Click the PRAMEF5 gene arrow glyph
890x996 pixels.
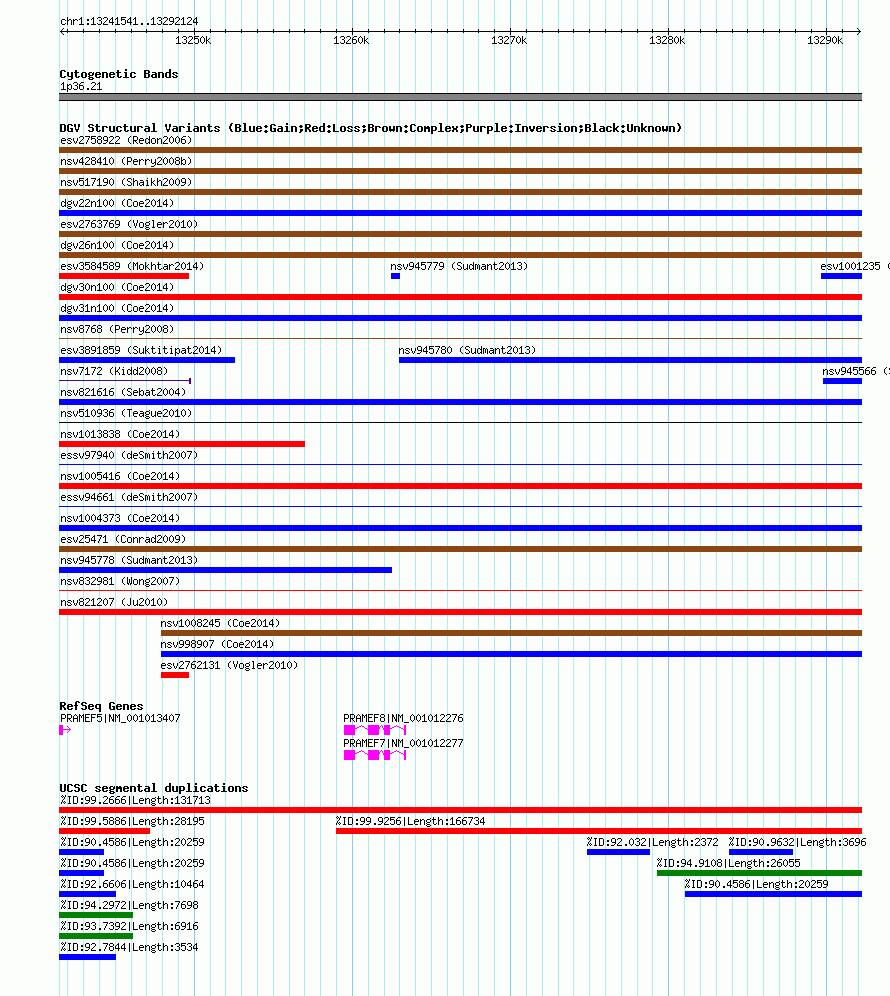65,730
